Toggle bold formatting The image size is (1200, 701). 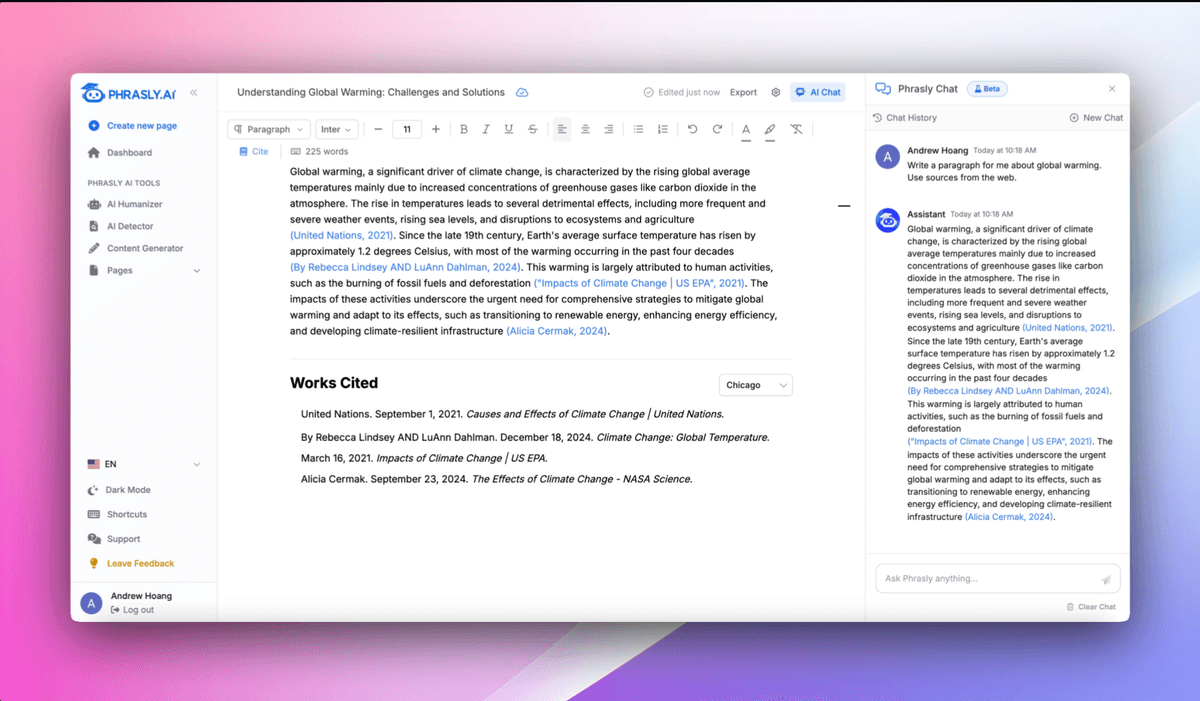pyautogui.click(x=464, y=129)
